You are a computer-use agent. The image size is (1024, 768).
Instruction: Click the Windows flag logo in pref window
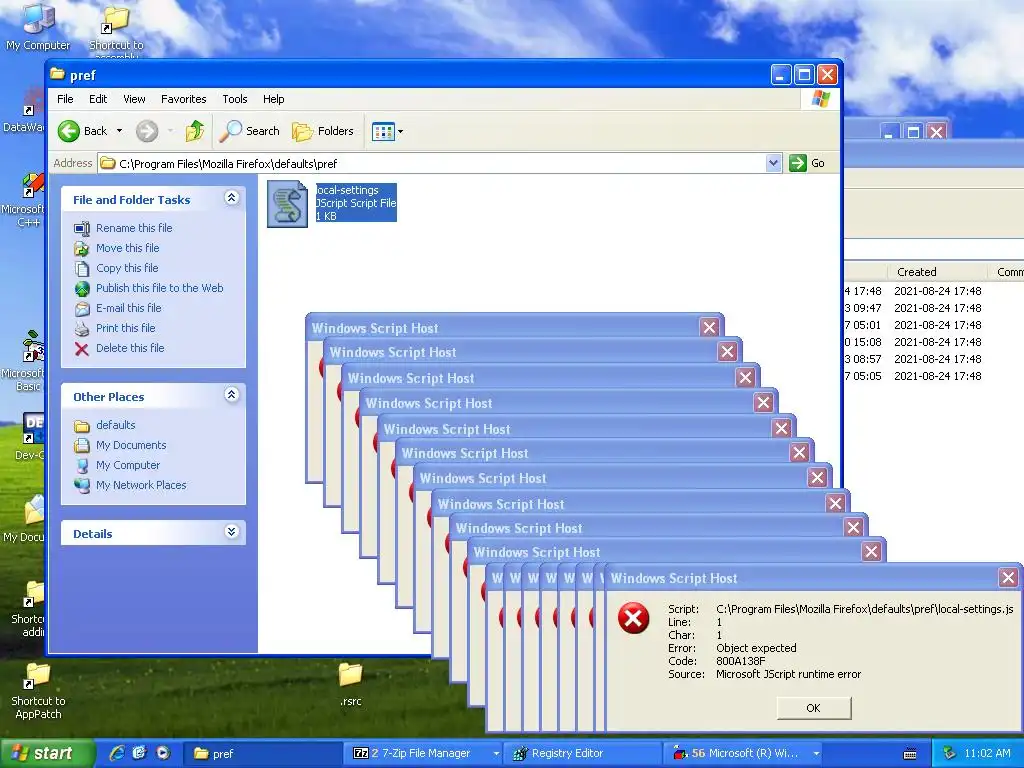tap(820, 99)
